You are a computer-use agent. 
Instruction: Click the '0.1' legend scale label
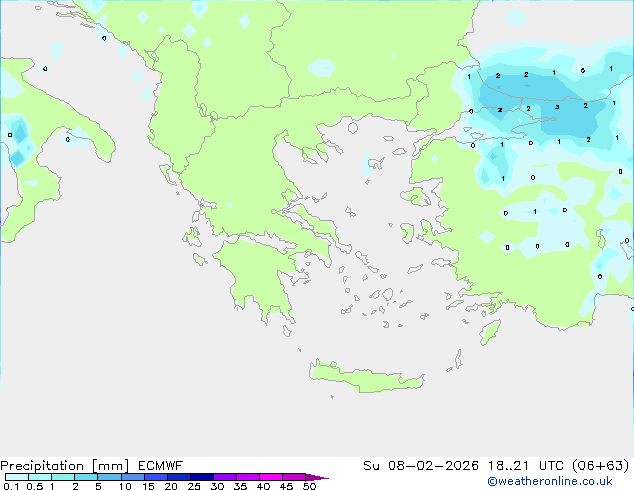[x=11, y=486]
